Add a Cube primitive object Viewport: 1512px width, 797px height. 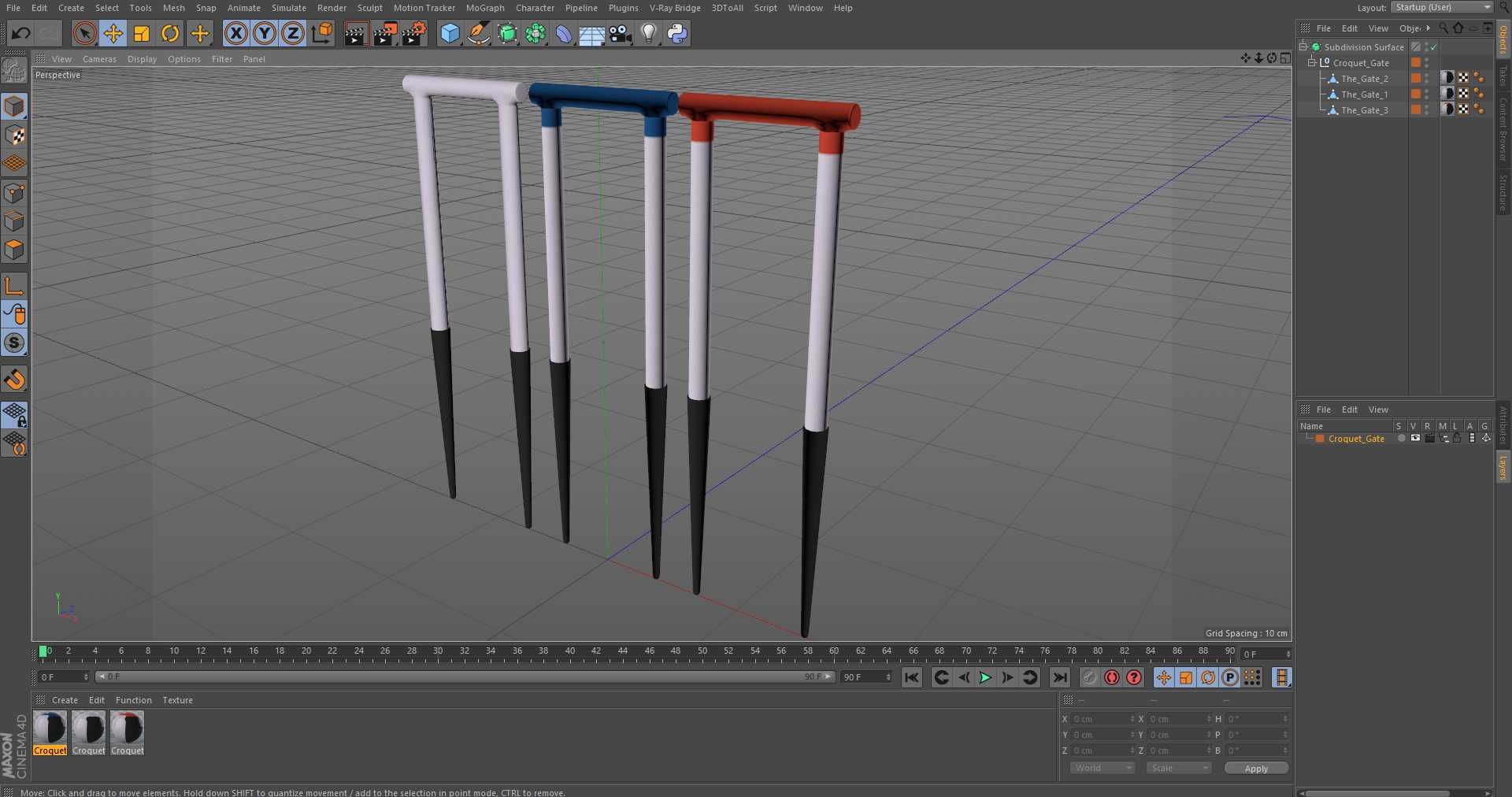point(450,33)
